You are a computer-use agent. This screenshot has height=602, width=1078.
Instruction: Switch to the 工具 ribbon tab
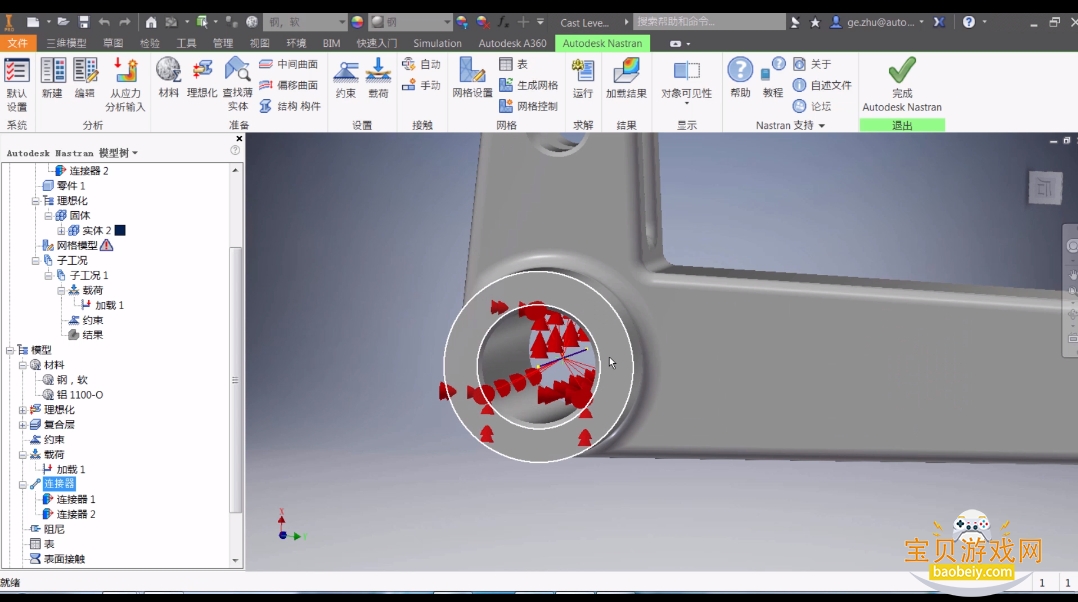(186, 43)
